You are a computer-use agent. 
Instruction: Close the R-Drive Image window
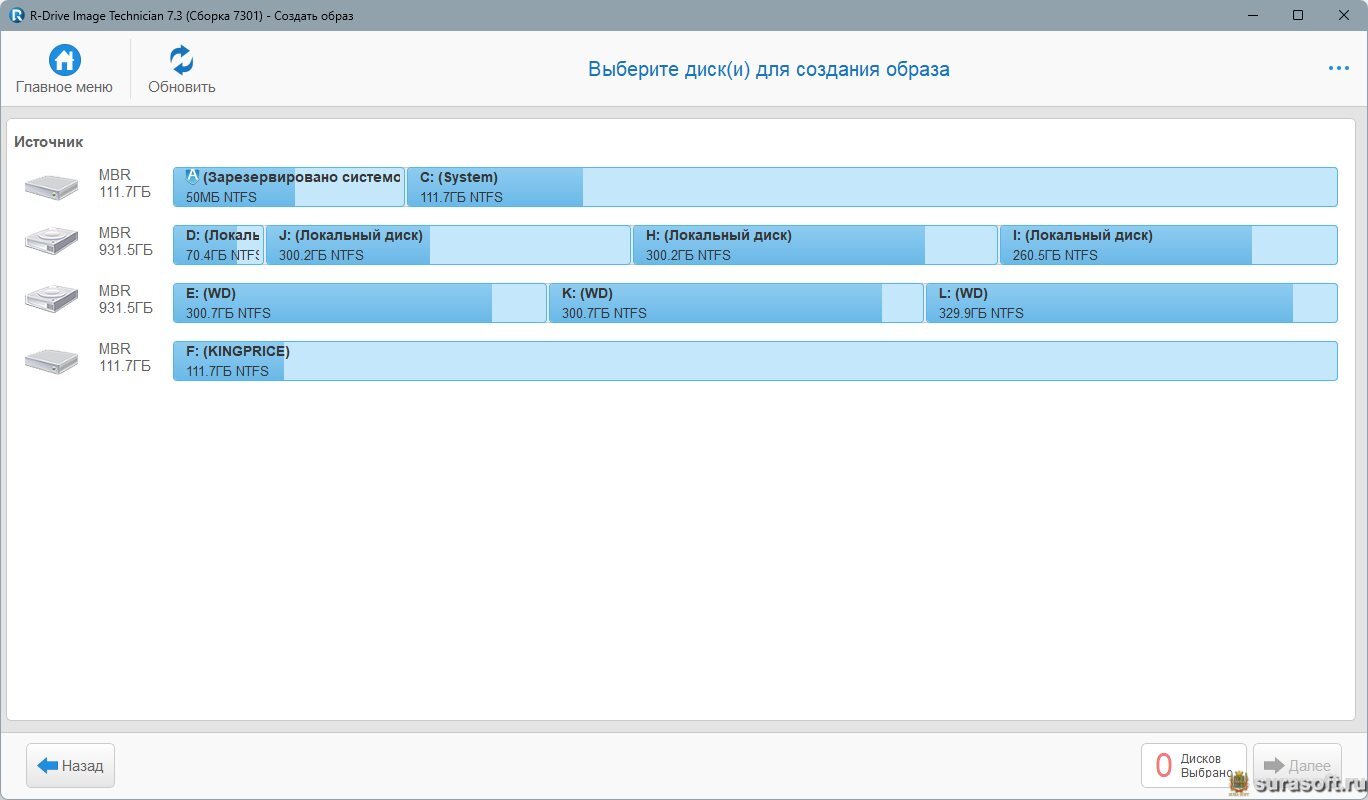point(1344,15)
